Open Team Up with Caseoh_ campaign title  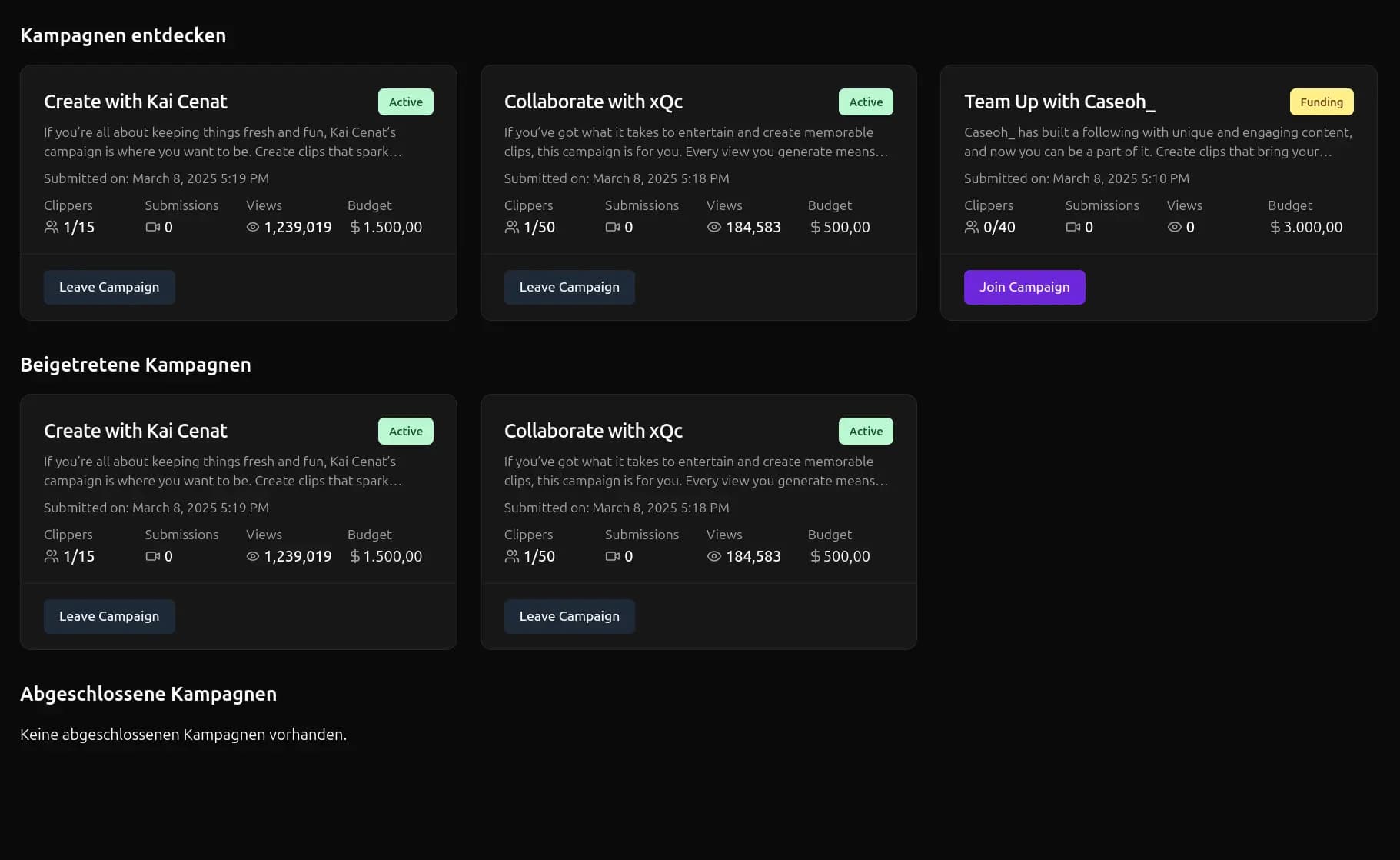1059,102
